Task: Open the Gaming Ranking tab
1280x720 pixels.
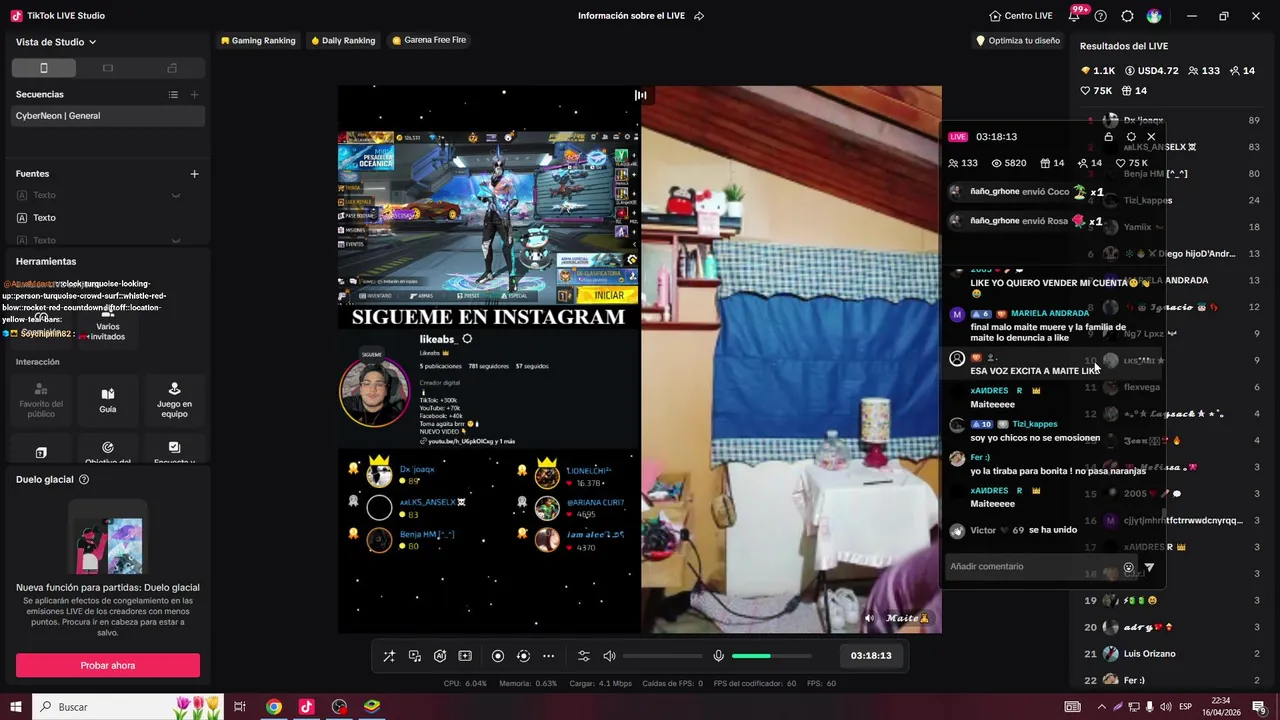Action: coord(258,41)
